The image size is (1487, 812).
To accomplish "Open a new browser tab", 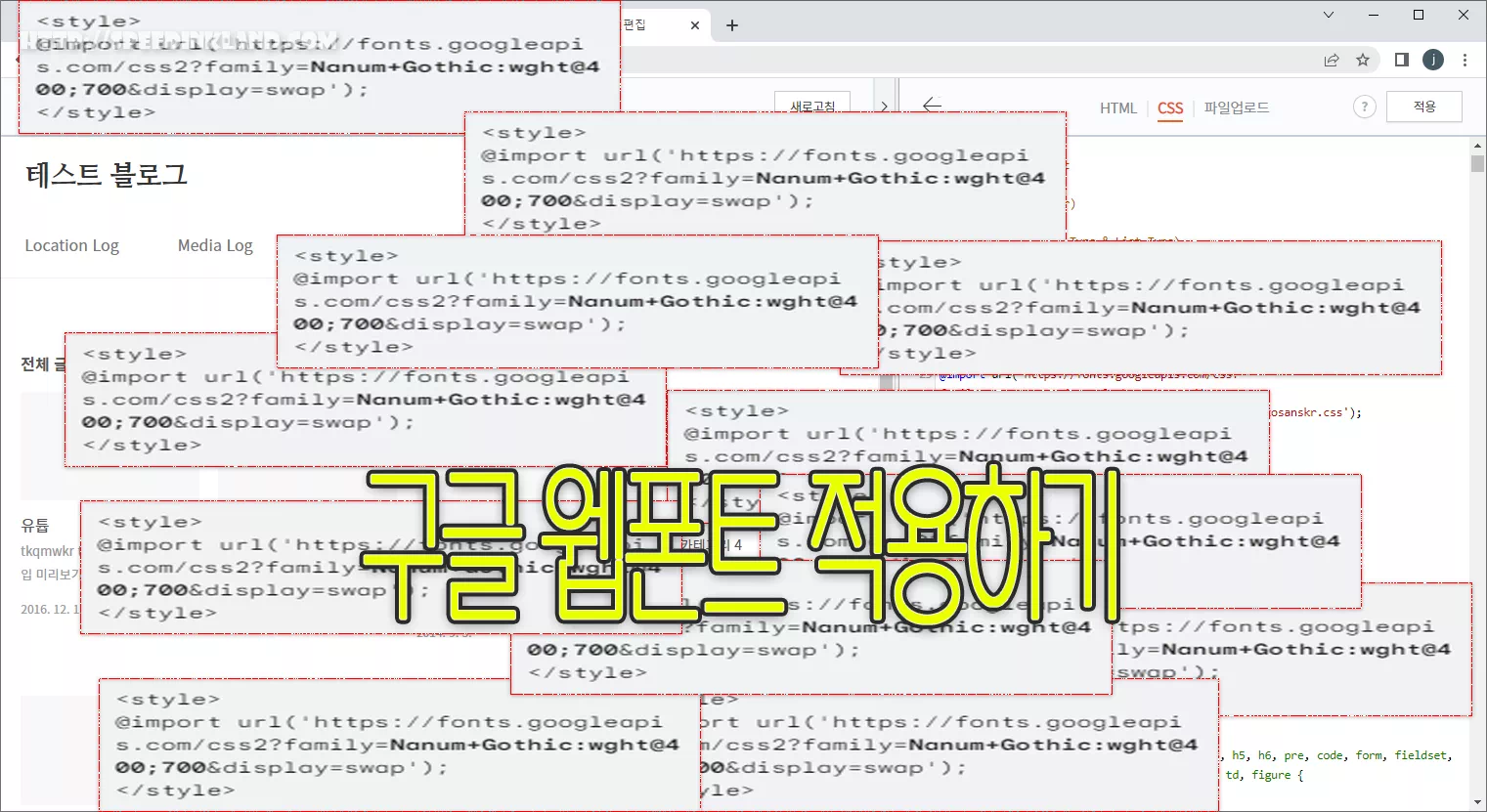I will point(732,25).
